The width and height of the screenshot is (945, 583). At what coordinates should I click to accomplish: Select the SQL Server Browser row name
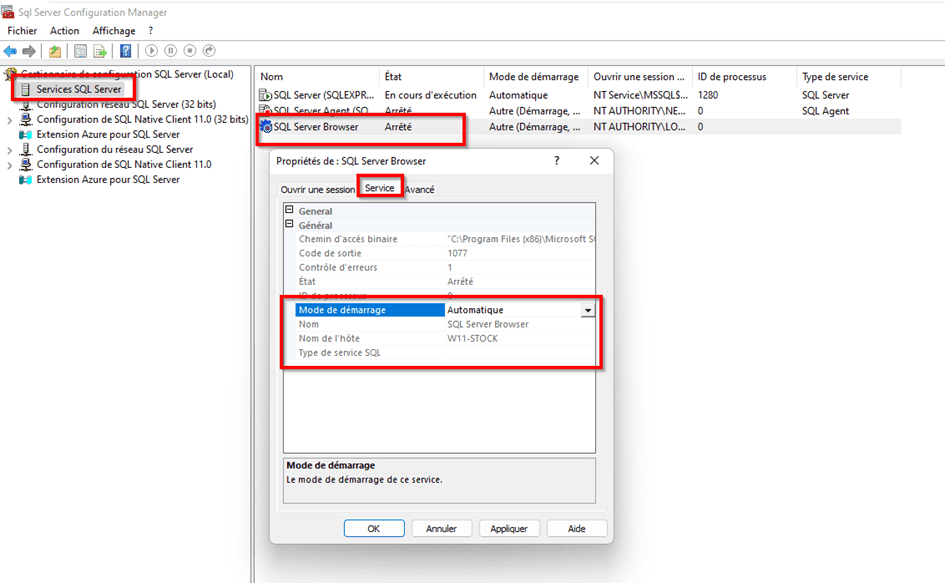coord(316,127)
